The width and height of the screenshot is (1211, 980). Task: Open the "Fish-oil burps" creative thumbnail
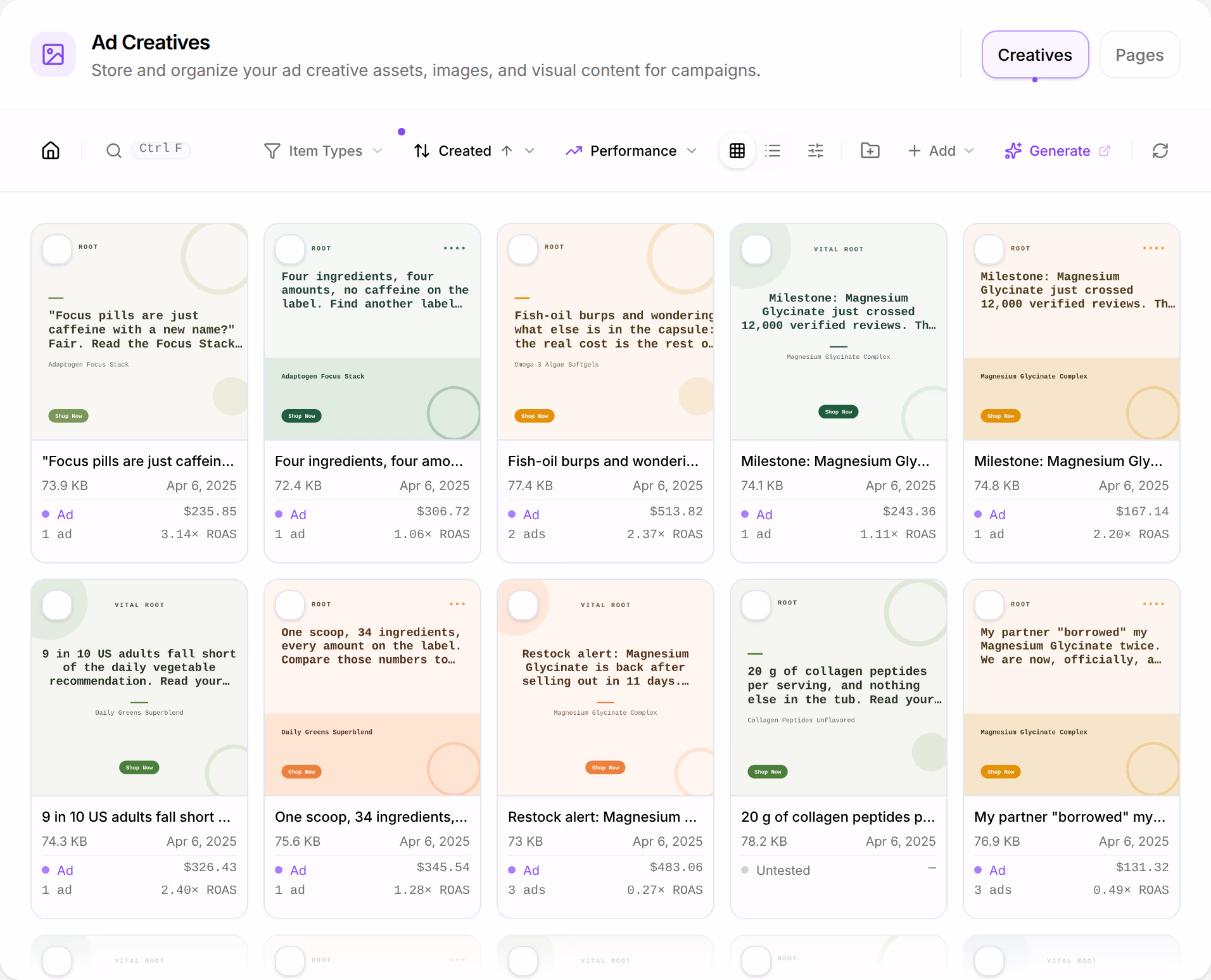click(x=605, y=332)
